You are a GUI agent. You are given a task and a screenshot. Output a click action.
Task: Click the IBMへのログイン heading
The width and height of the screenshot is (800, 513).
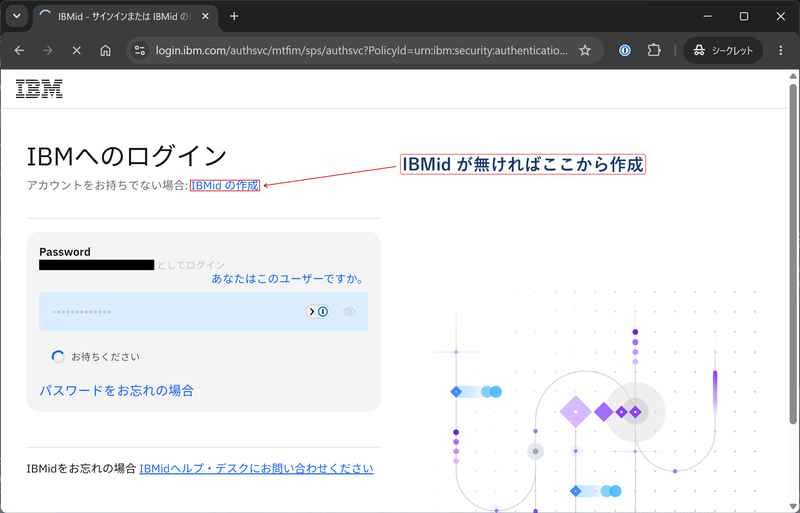point(127,156)
